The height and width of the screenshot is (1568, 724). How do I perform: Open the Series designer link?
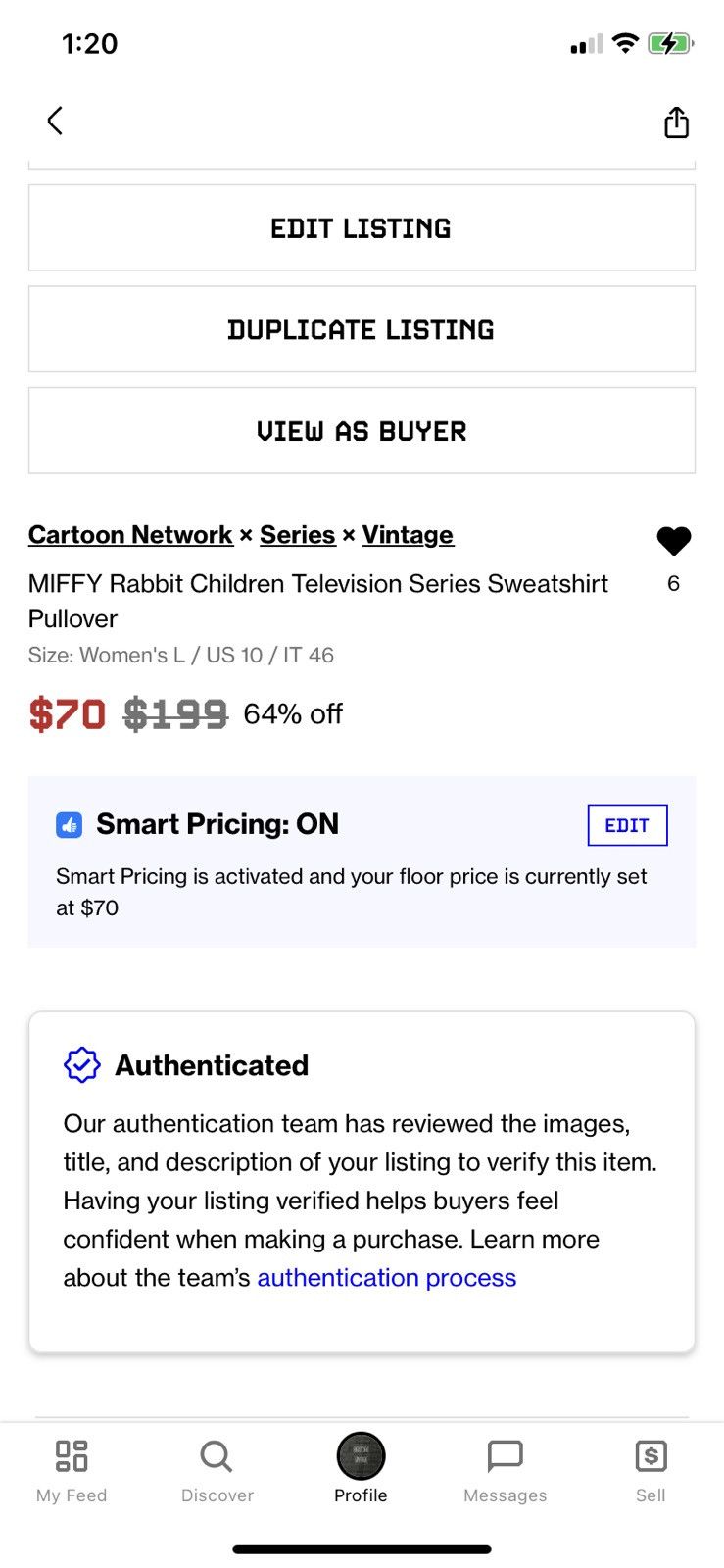[x=298, y=535]
